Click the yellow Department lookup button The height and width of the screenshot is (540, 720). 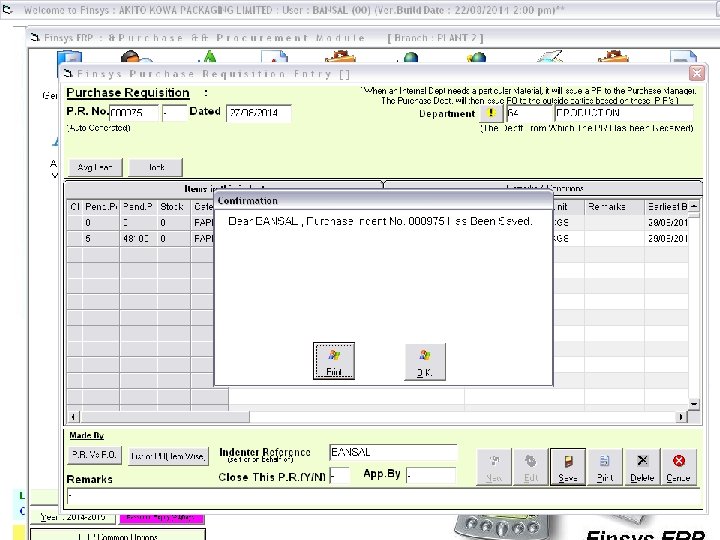[491, 113]
